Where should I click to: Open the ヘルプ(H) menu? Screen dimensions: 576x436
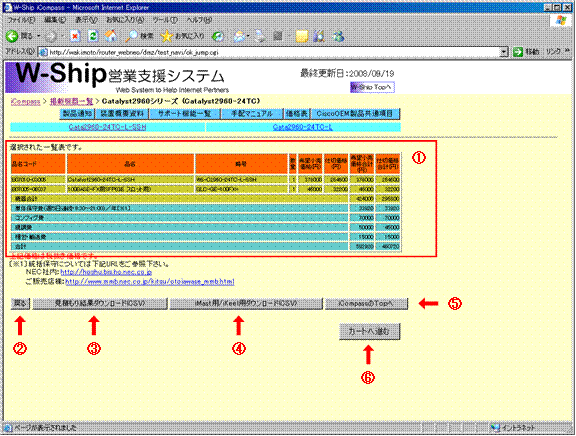(x=199, y=20)
